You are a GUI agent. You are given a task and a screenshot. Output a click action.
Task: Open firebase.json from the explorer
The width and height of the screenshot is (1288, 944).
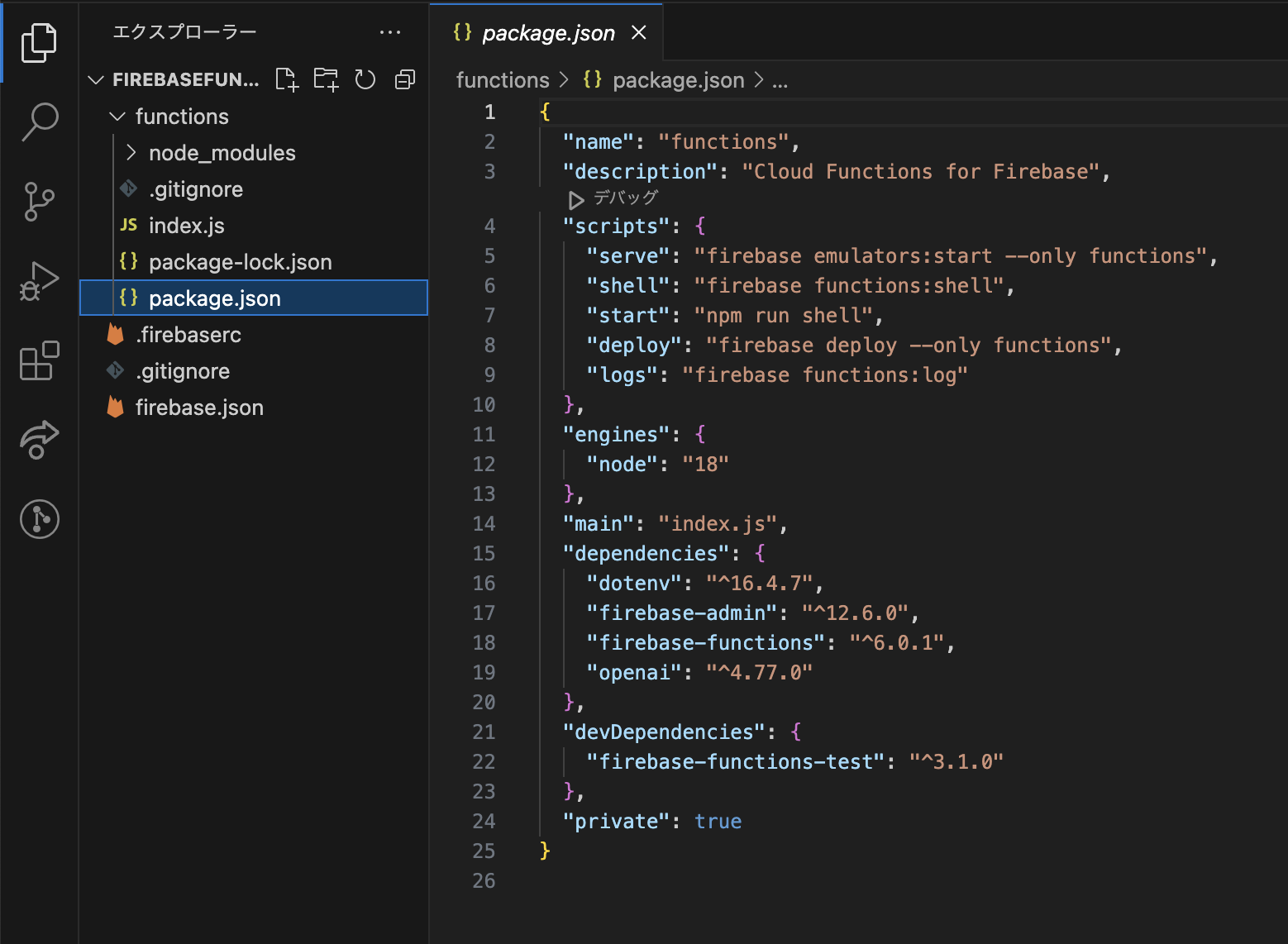point(198,408)
